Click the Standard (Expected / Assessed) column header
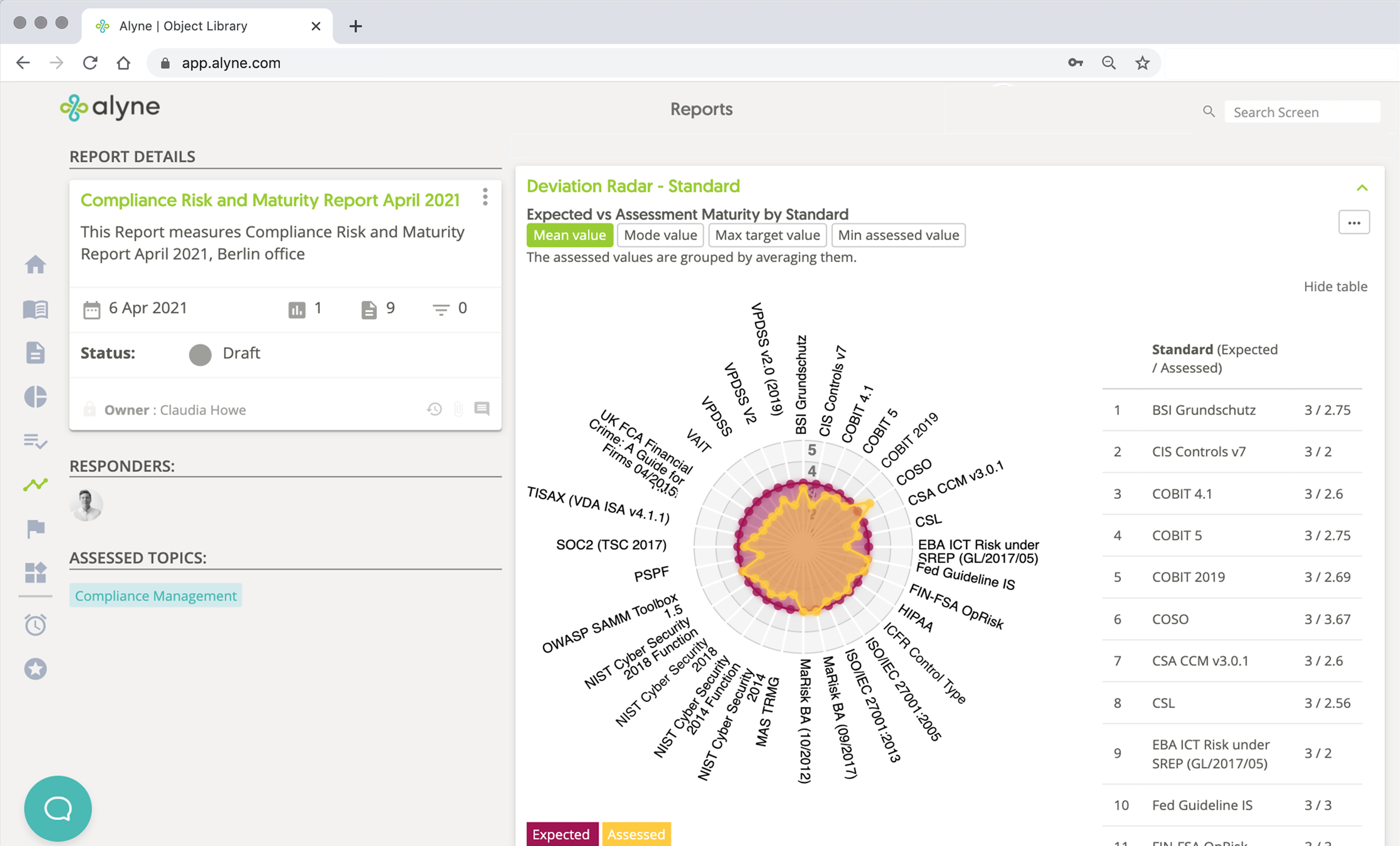Screen dimensions: 1400x846 pyautogui.click(x=1214, y=358)
